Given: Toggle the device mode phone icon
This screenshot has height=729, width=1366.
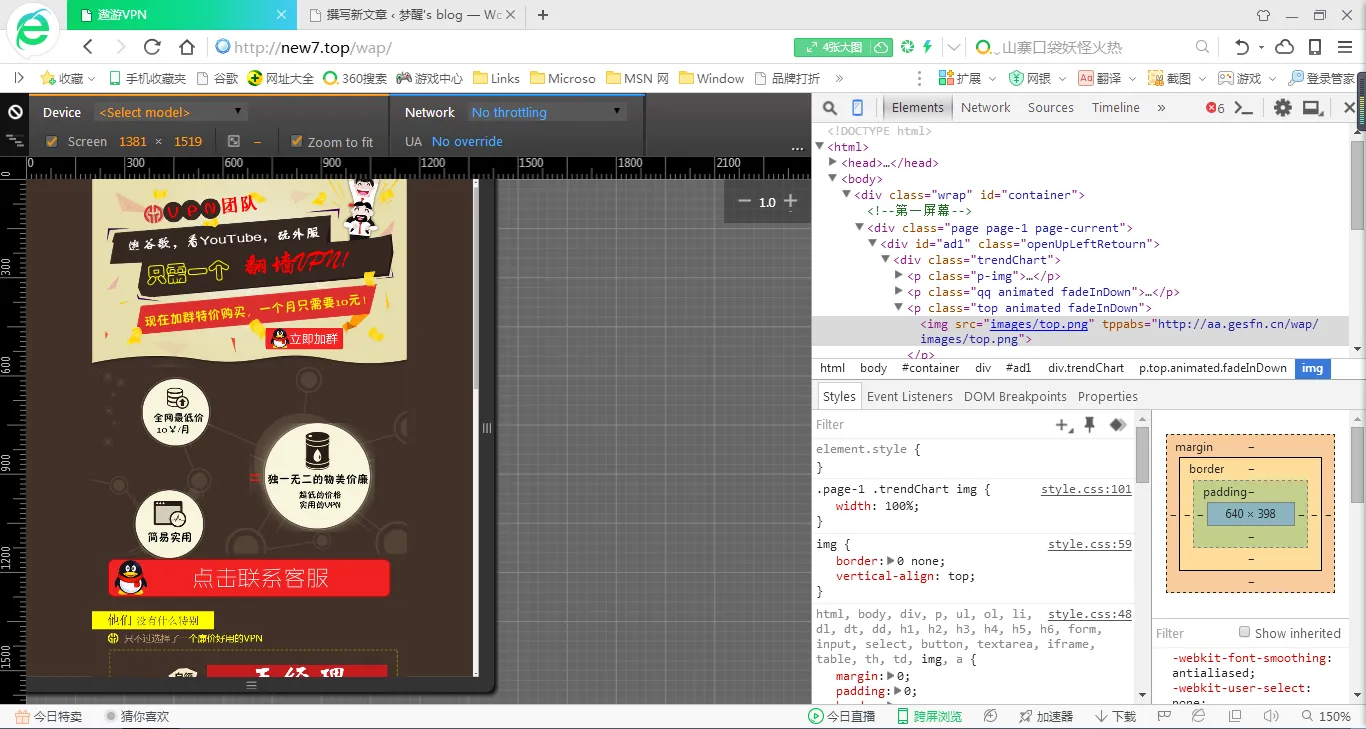Looking at the screenshot, I should point(857,108).
